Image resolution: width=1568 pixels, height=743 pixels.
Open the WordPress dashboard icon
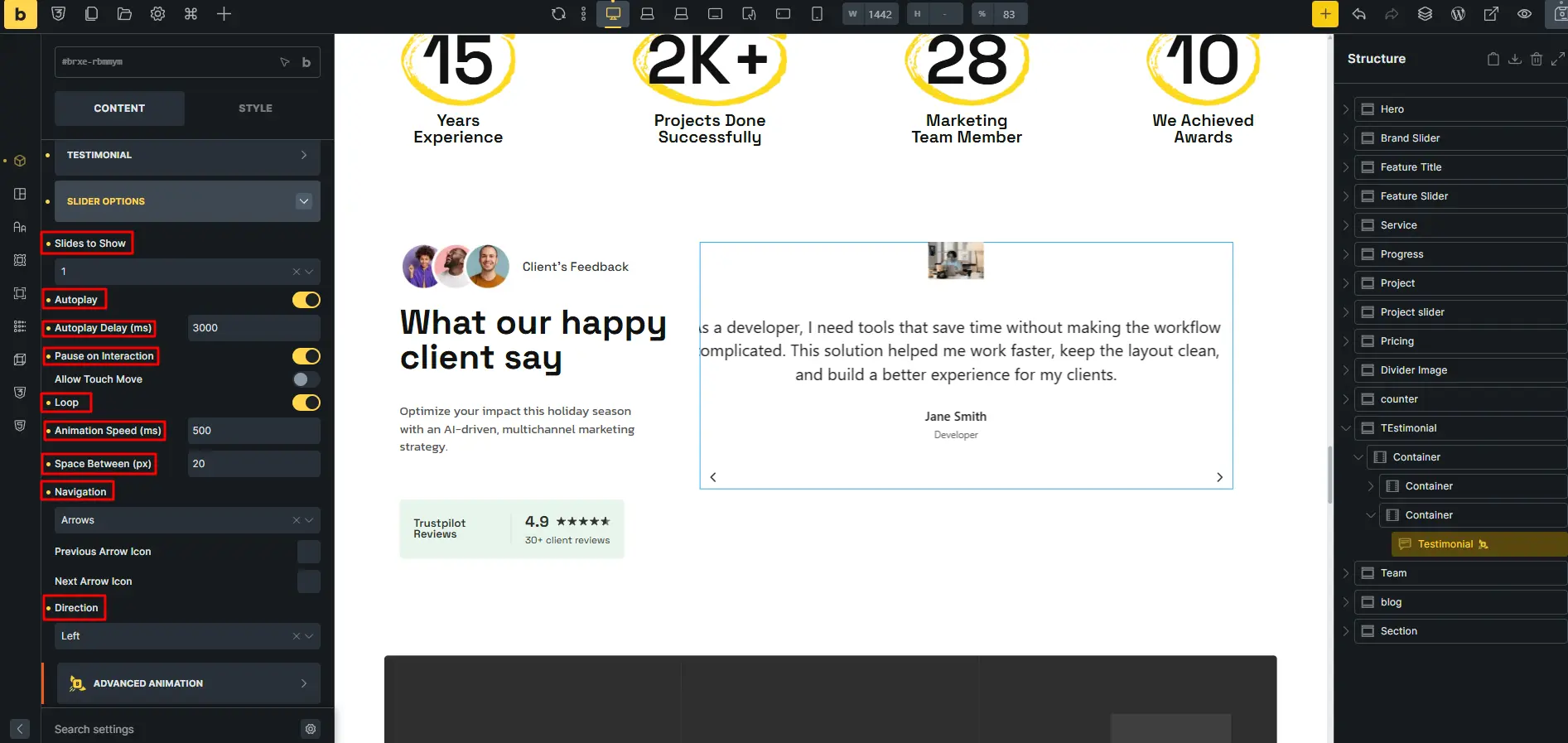[x=1458, y=14]
